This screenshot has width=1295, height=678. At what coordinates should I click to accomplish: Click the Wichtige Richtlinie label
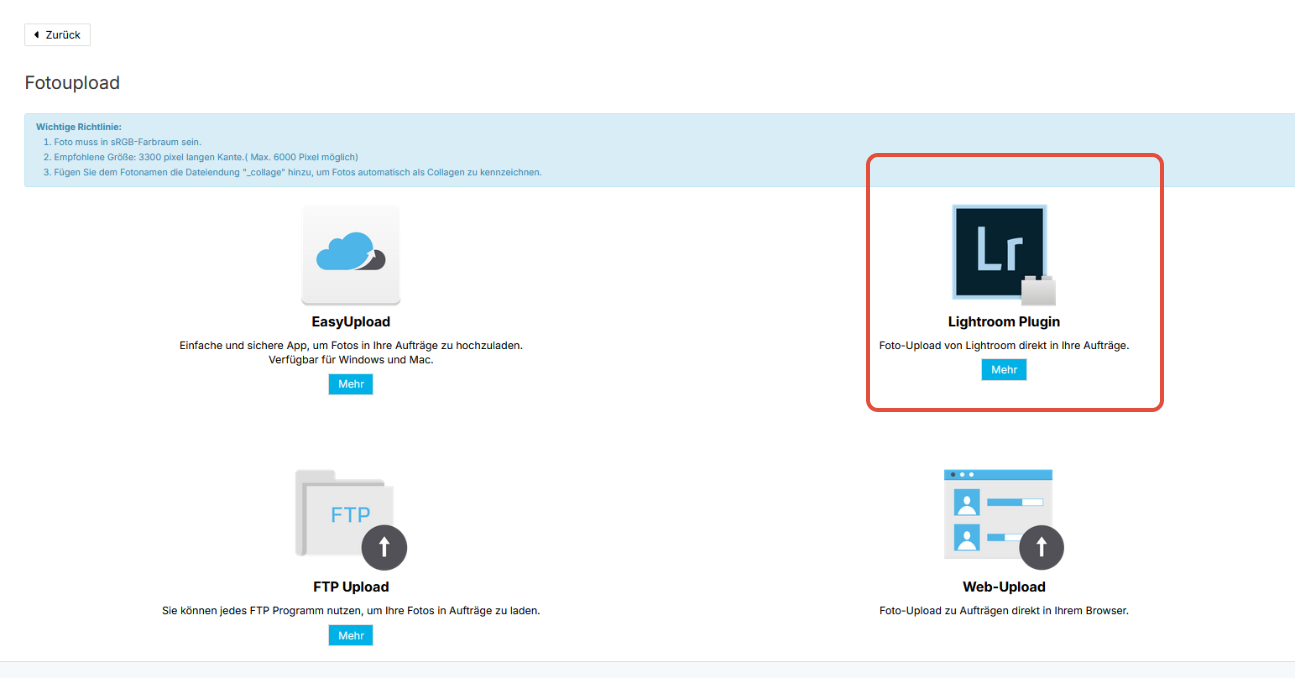[79, 127]
